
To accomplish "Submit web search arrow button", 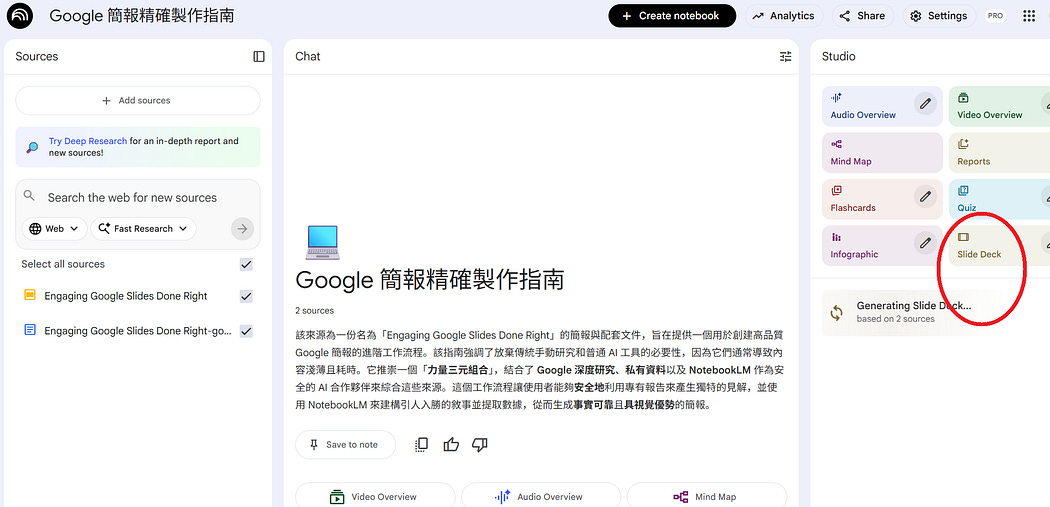I will [242, 228].
